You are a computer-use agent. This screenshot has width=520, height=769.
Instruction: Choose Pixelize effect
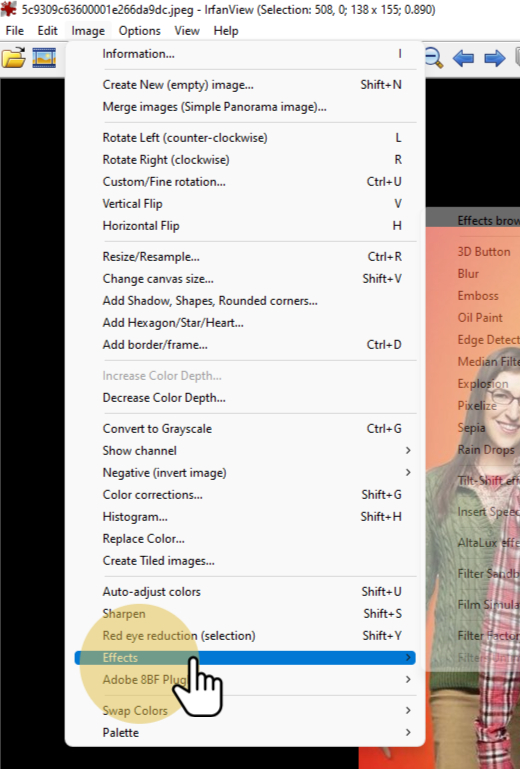[x=477, y=406]
